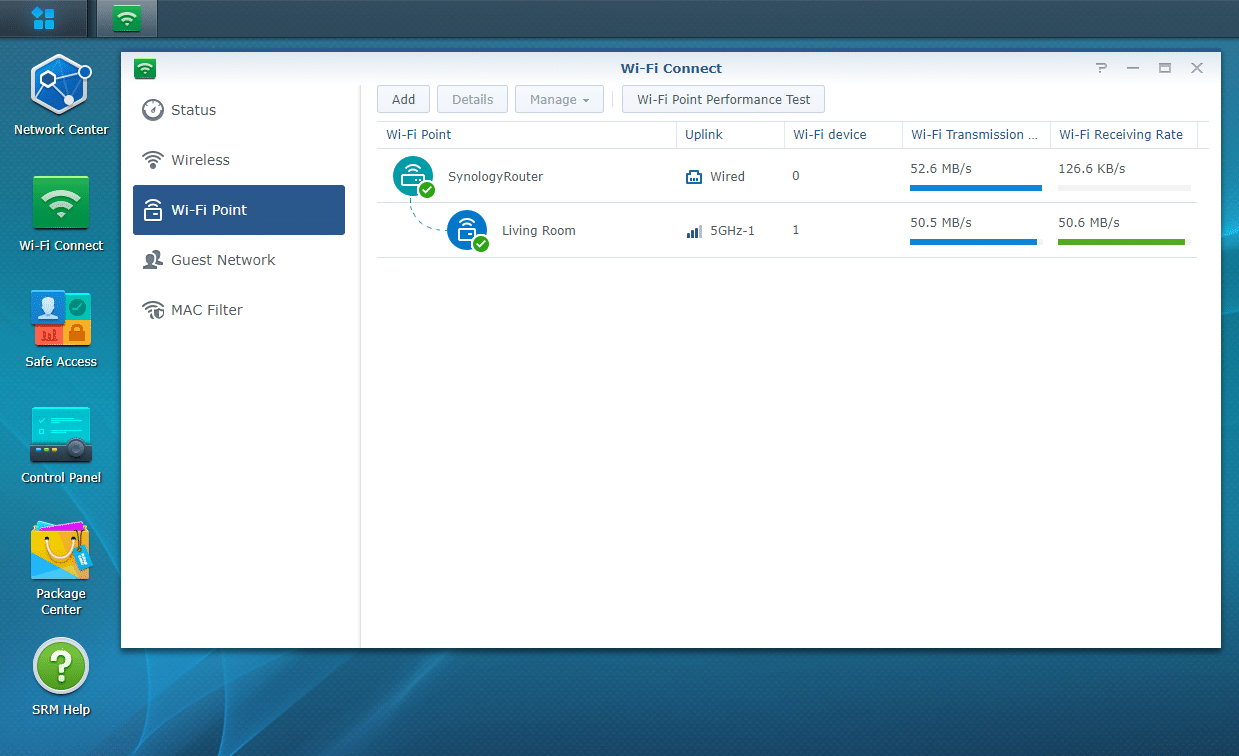The height and width of the screenshot is (756, 1239).
Task: Click the Living Room Wi-Fi point icon
Action: pos(467,230)
